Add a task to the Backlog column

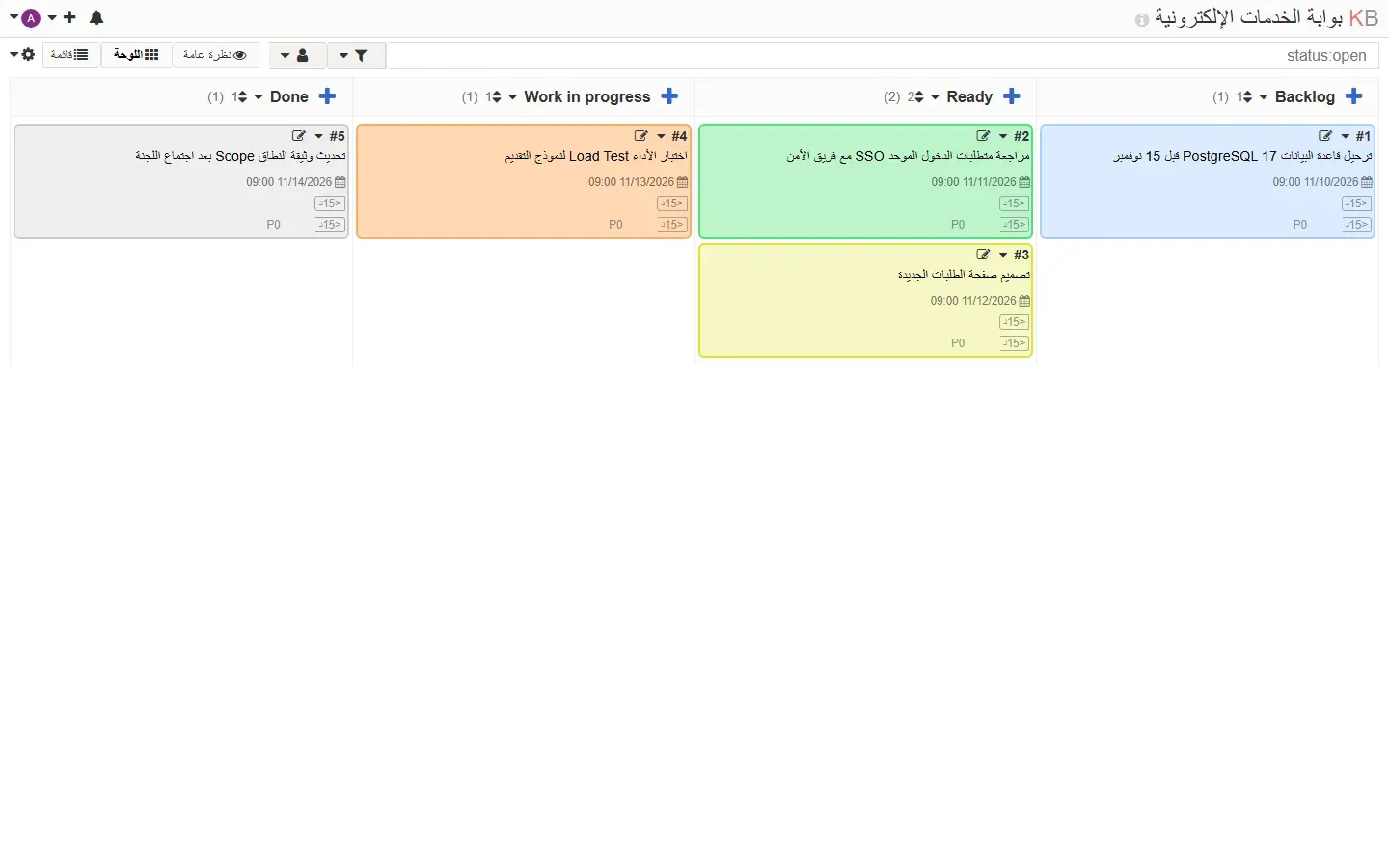[x=1353, y=96]
